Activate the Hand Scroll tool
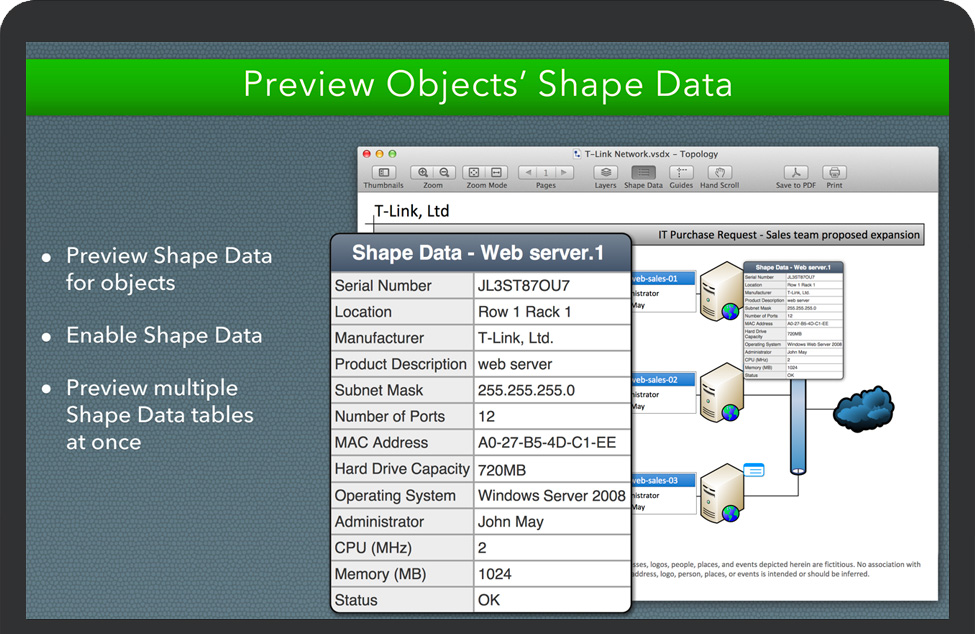 click(719, 173)
